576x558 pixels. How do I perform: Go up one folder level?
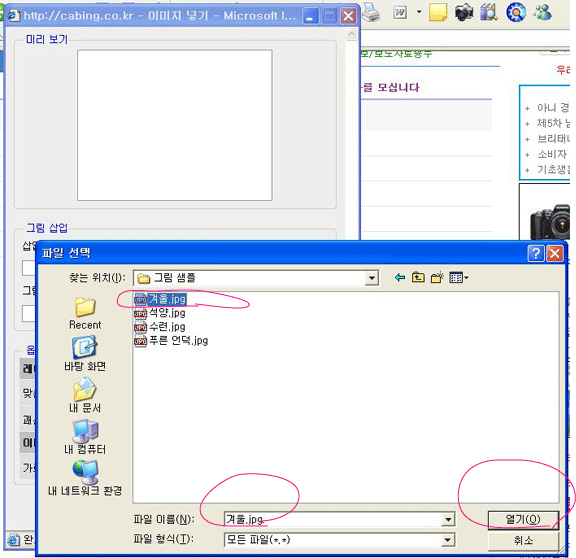pos(418,277)
